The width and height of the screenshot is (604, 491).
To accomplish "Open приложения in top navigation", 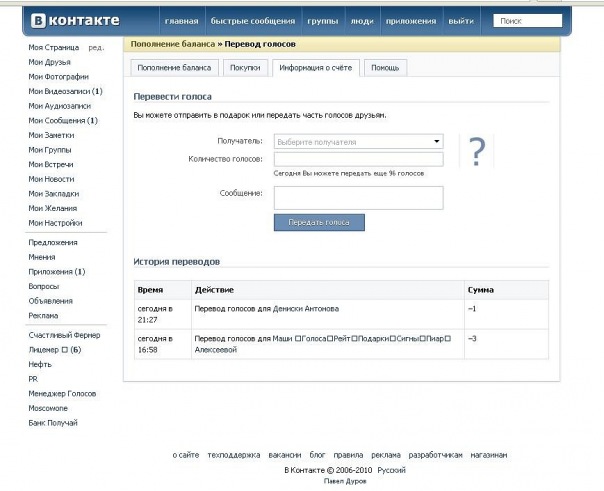I will [411, 21].
